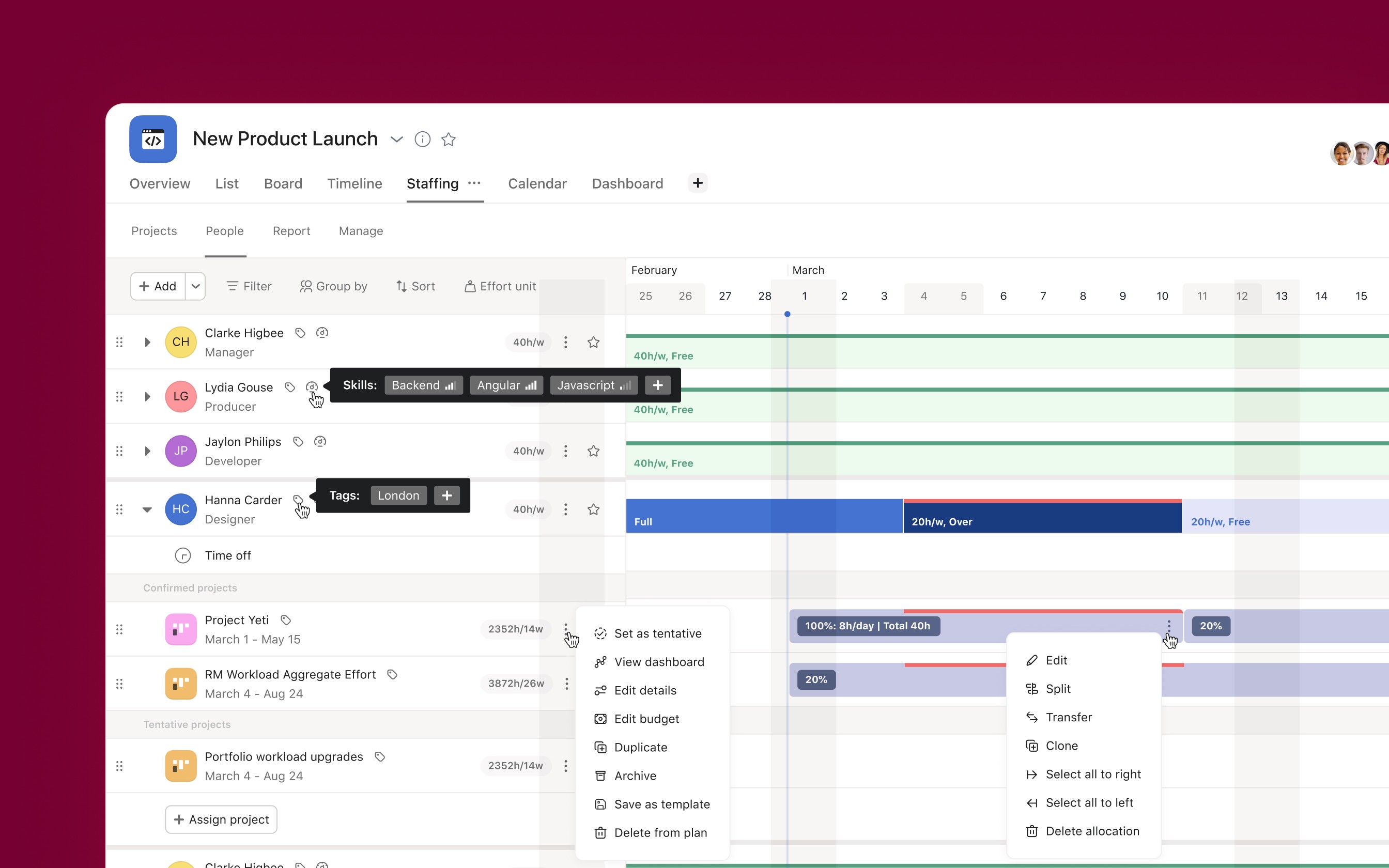Open the Filter options
1389x868 pixels.
point(248,286)
